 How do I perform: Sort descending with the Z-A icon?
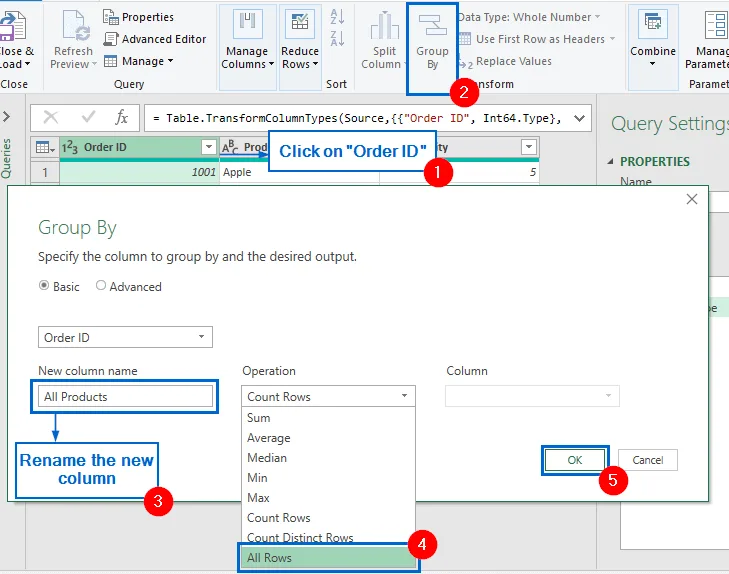pyautogui.click(x=337, y=38)
